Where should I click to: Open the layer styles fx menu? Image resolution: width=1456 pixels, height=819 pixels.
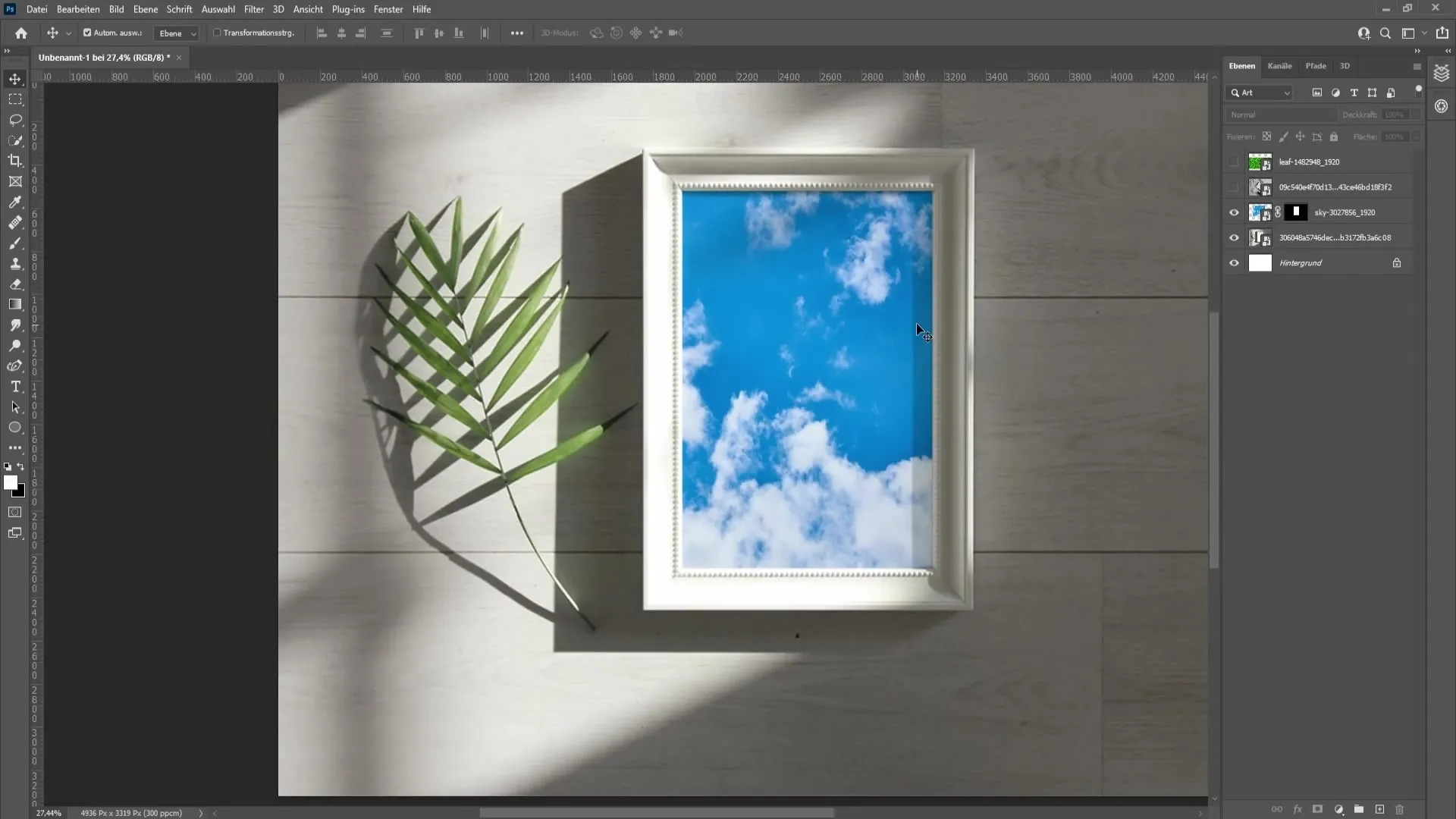[x=1297, y=809]
